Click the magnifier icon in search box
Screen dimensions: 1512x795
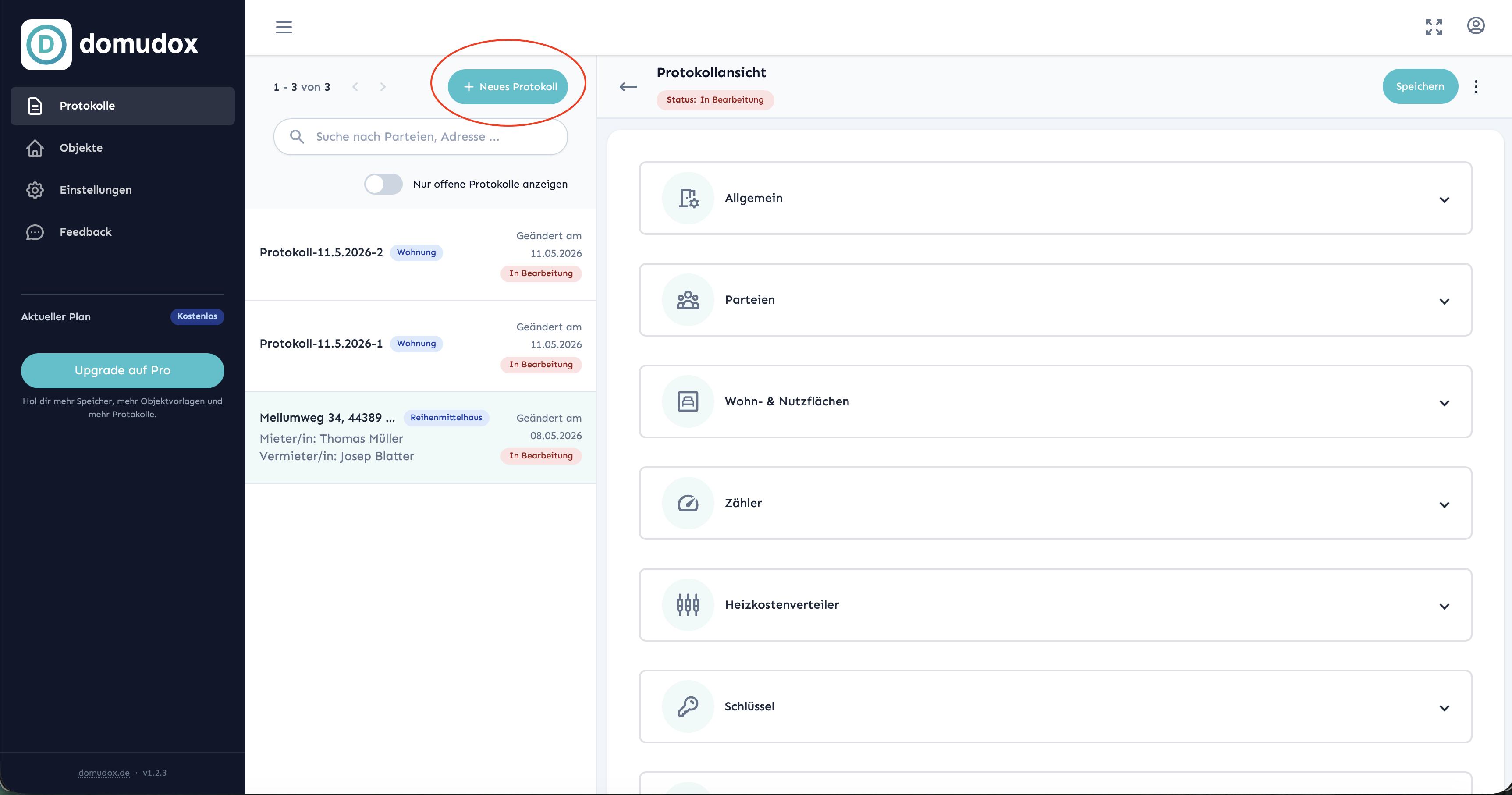coord(297,137)
